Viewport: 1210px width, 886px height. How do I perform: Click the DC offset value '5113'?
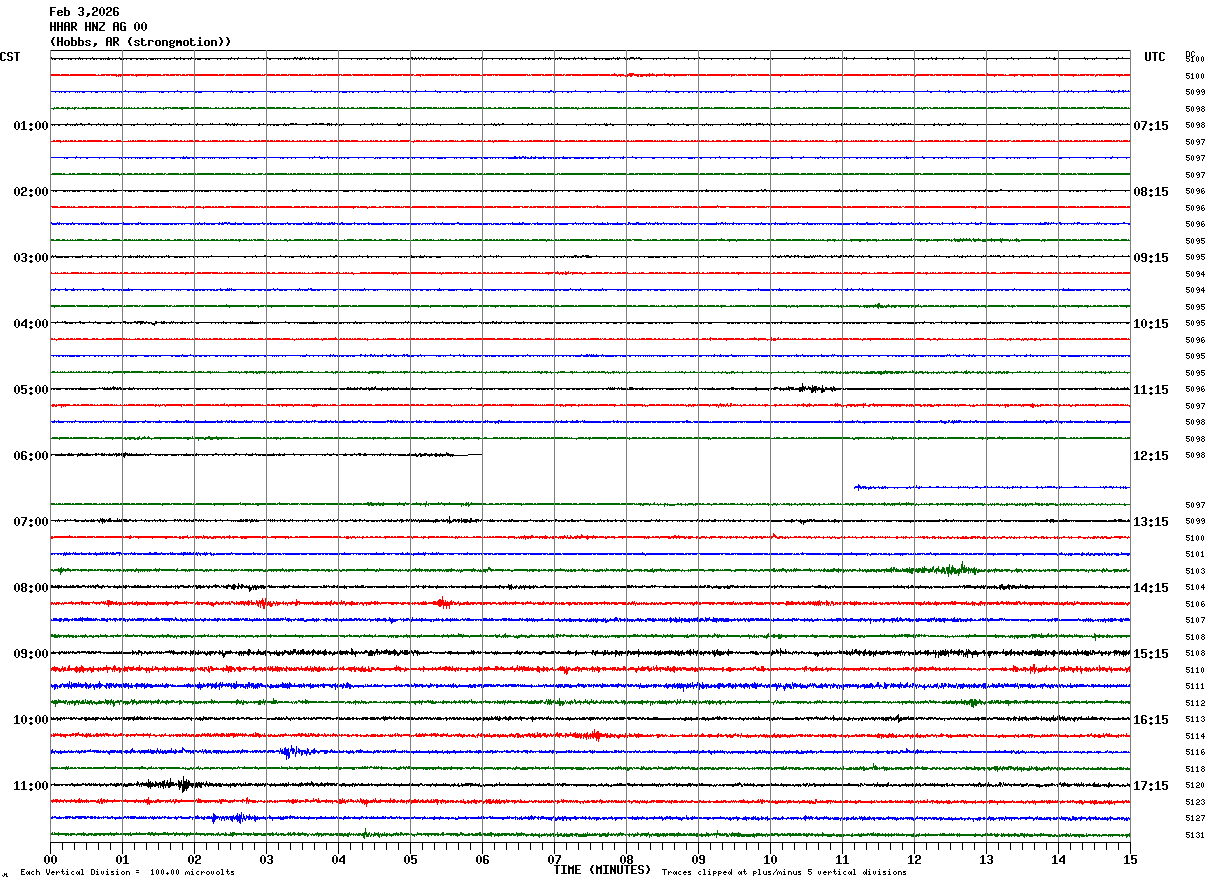click(1195, 720)
